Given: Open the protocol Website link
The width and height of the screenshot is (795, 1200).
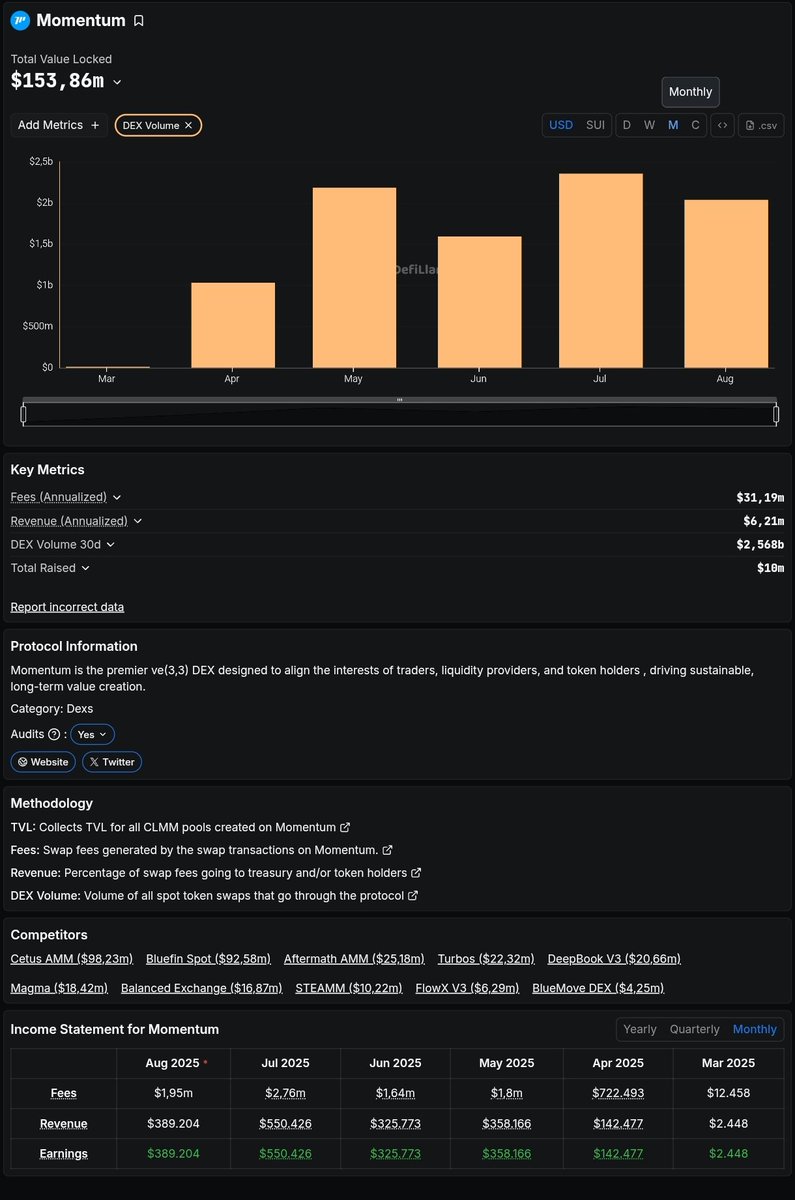Looking at the screenshot, I should [43, 762].
